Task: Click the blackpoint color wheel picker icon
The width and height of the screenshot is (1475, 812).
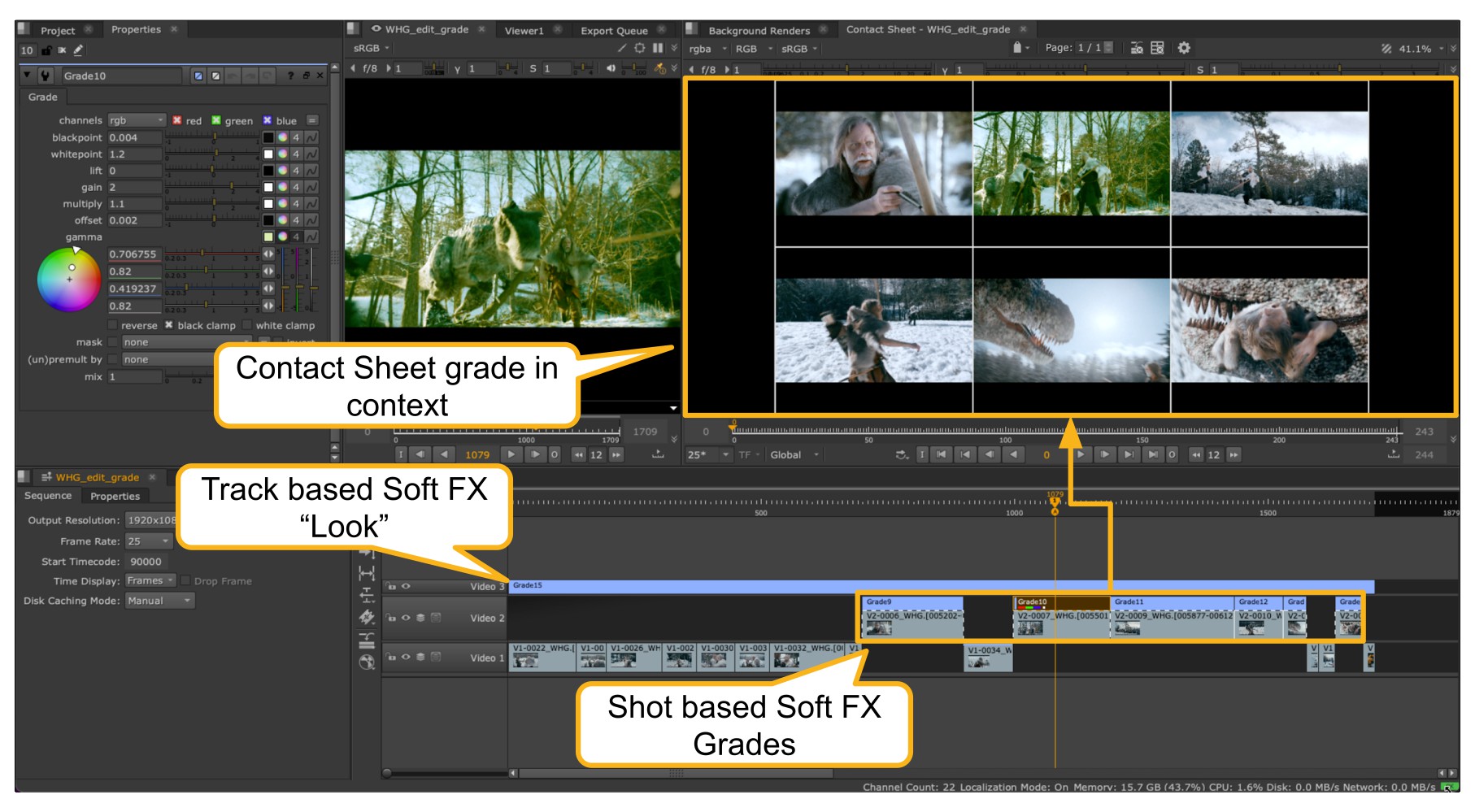Action: [x=282, y=137]
